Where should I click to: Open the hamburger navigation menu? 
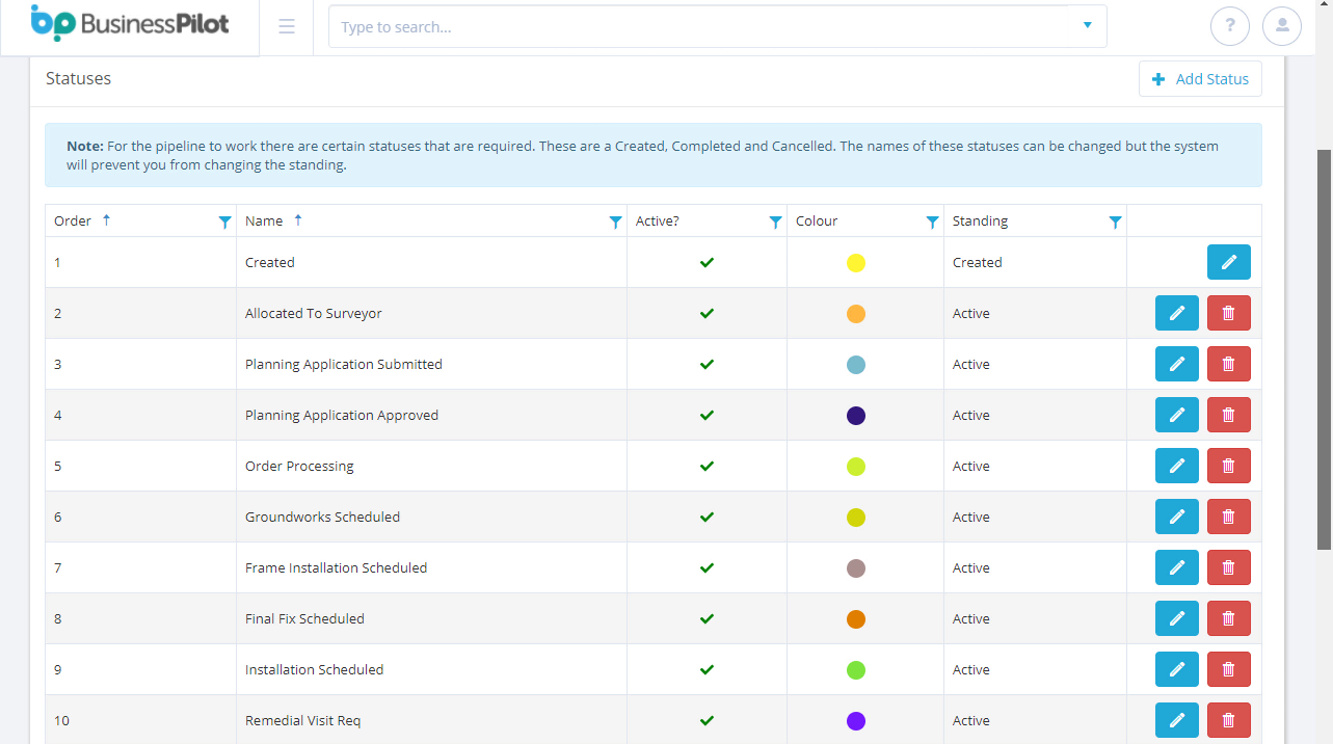click(286, 27)
